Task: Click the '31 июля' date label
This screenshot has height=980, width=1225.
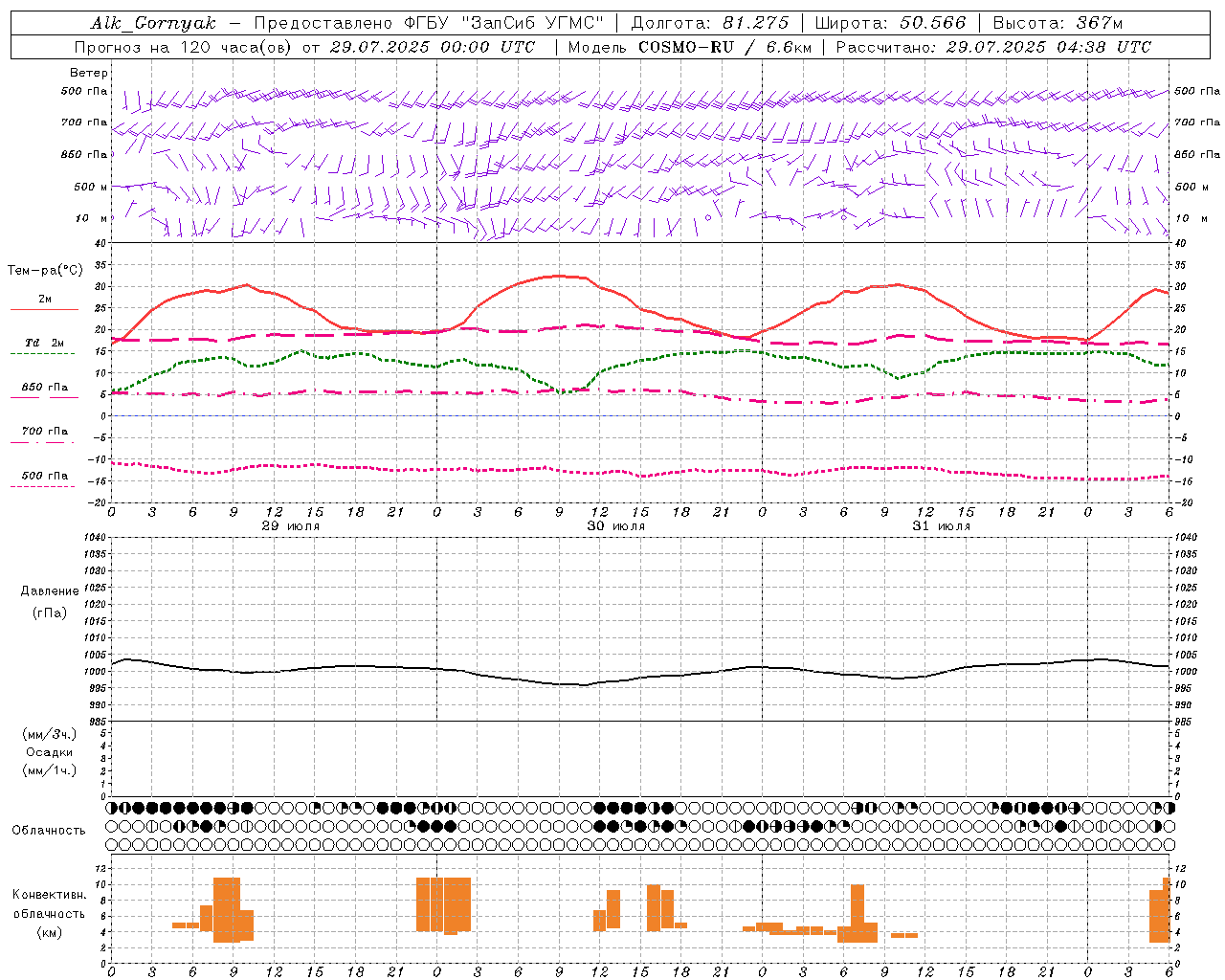Action: point(942,526)
